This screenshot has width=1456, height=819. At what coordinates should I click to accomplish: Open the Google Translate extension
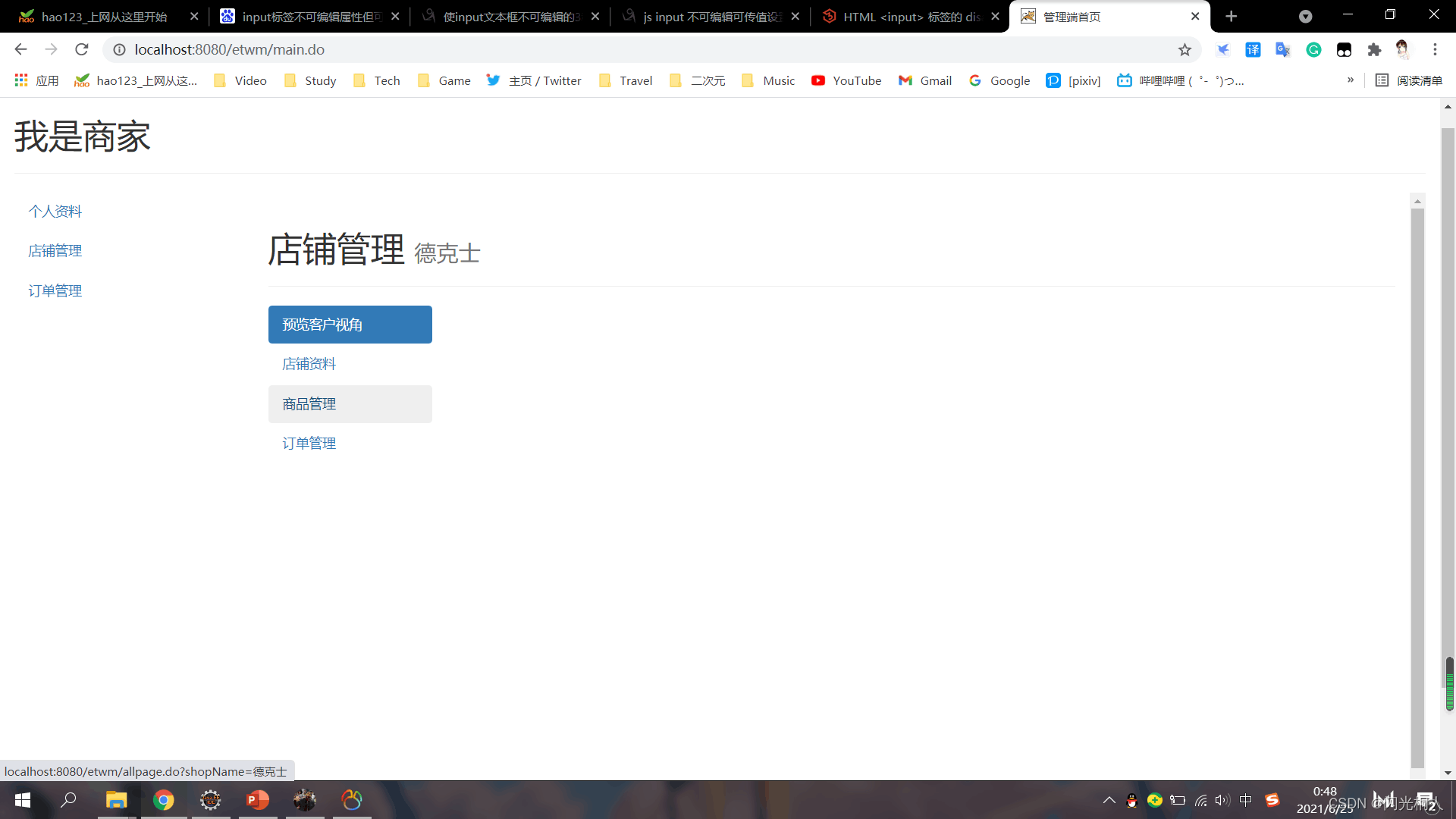click(1282, 49)
